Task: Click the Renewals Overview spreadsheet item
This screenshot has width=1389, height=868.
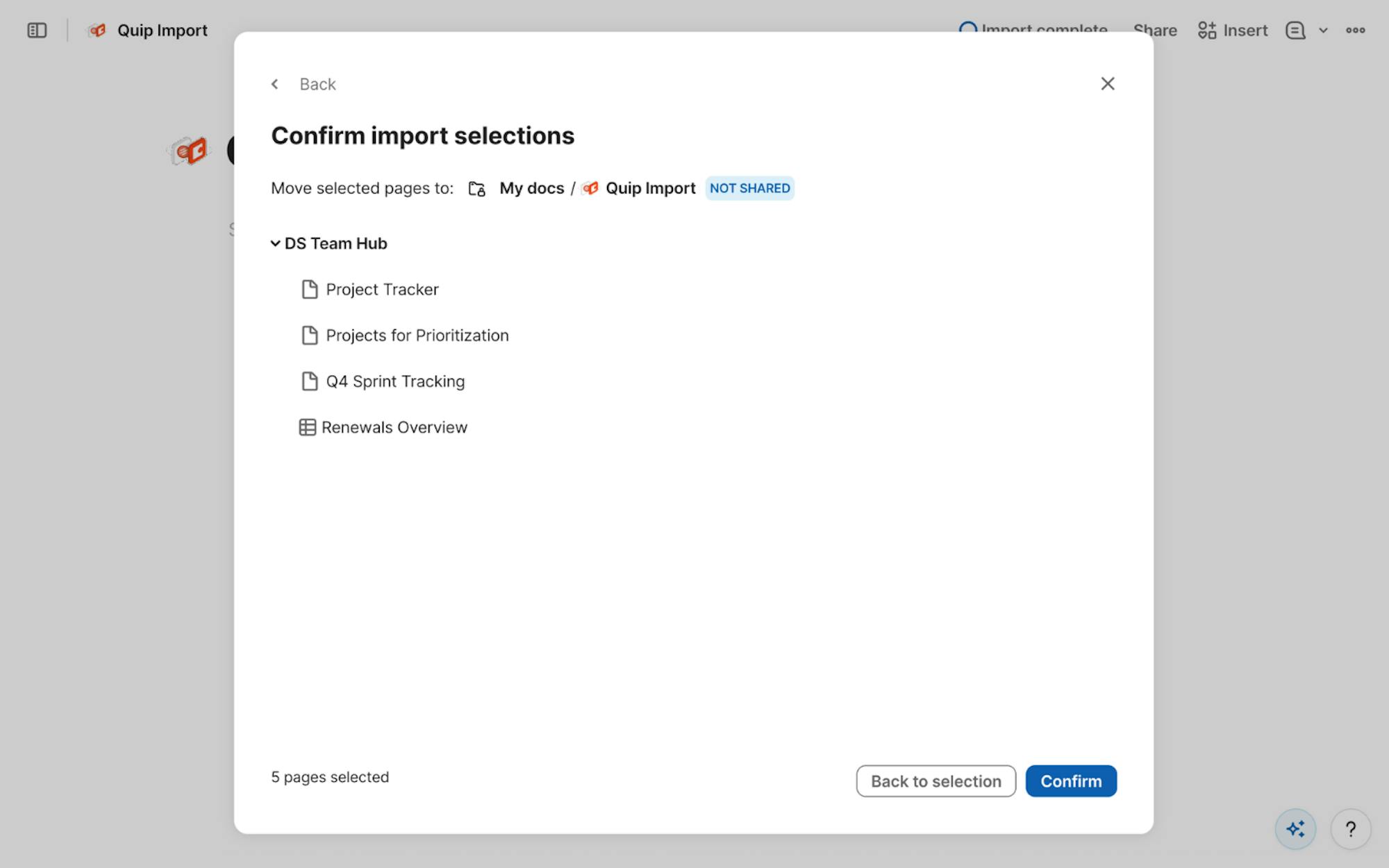Action: 394,427
